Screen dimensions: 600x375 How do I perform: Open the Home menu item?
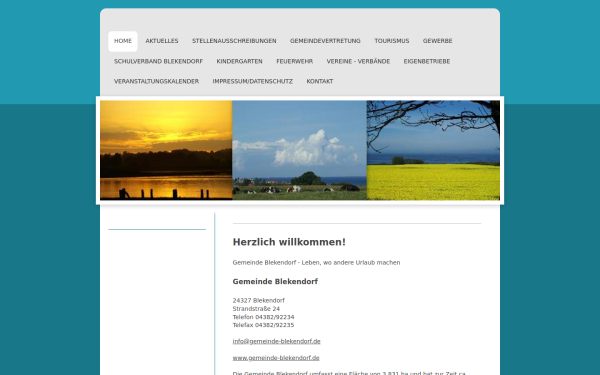point(123,41)
